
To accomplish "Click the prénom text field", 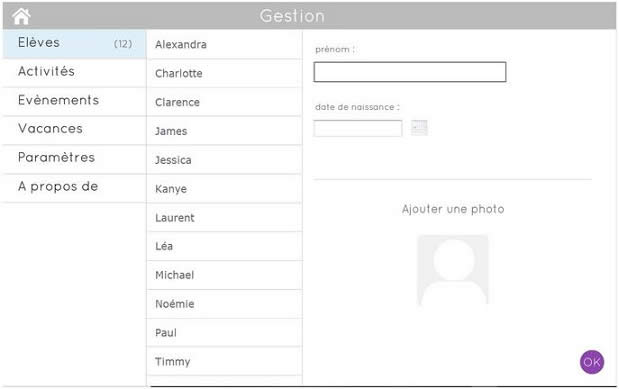I will [x=410, y=72].
